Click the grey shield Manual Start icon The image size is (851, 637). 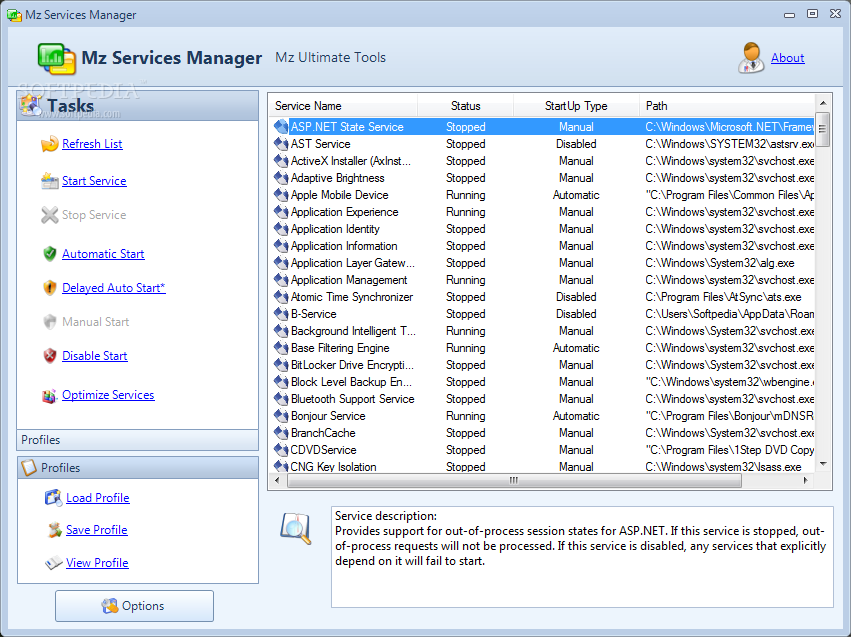[49, 322]
